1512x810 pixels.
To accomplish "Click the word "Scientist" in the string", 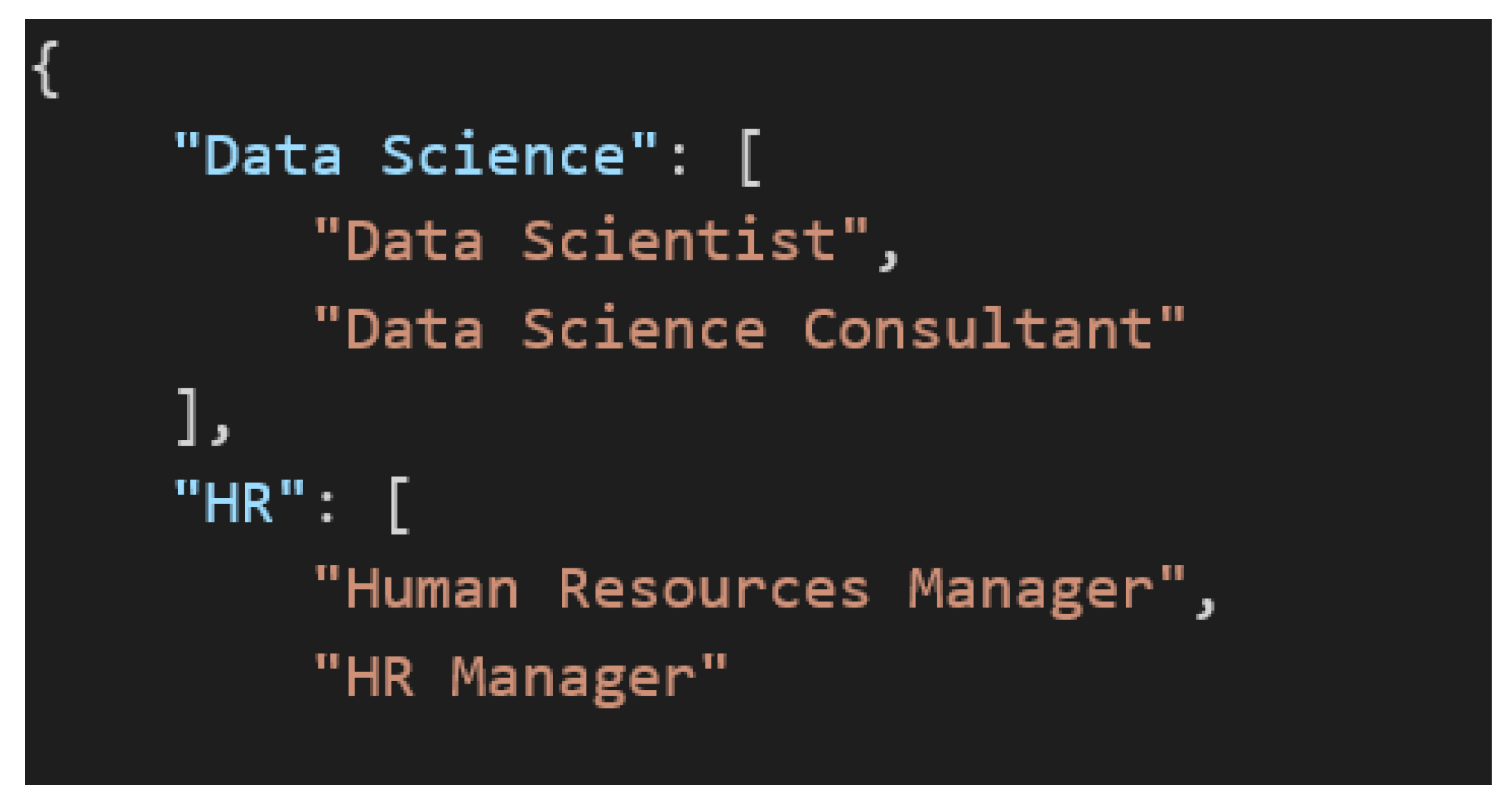I will (679, 242).
